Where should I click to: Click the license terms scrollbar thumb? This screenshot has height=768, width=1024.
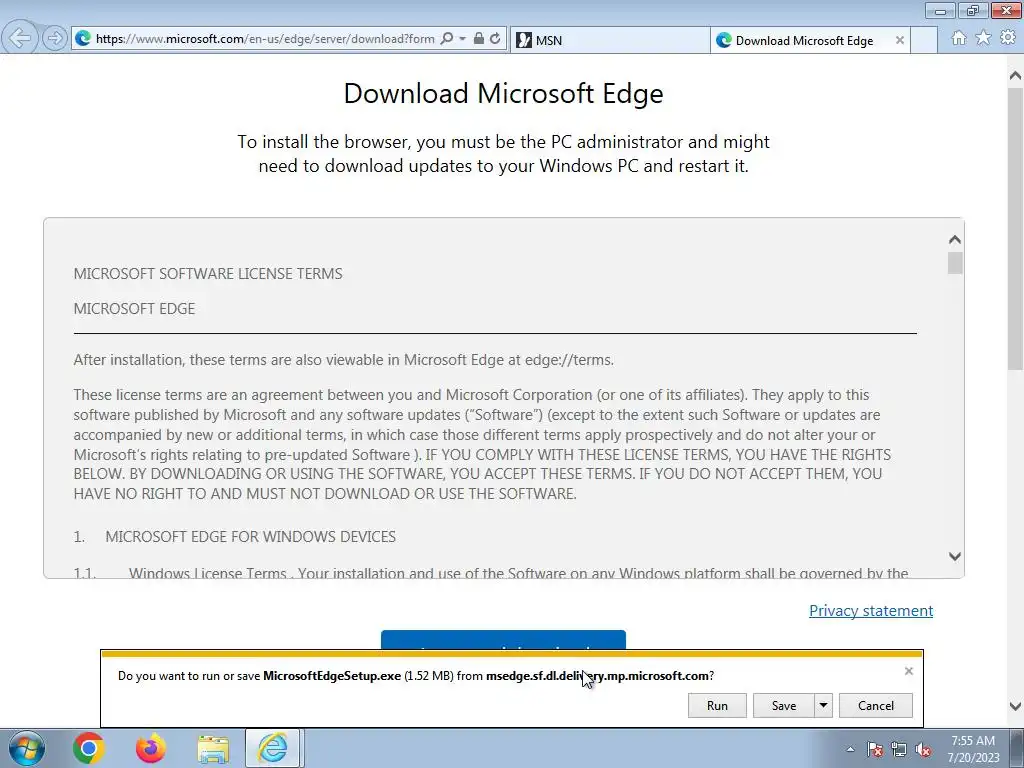[x=955, y=263]
